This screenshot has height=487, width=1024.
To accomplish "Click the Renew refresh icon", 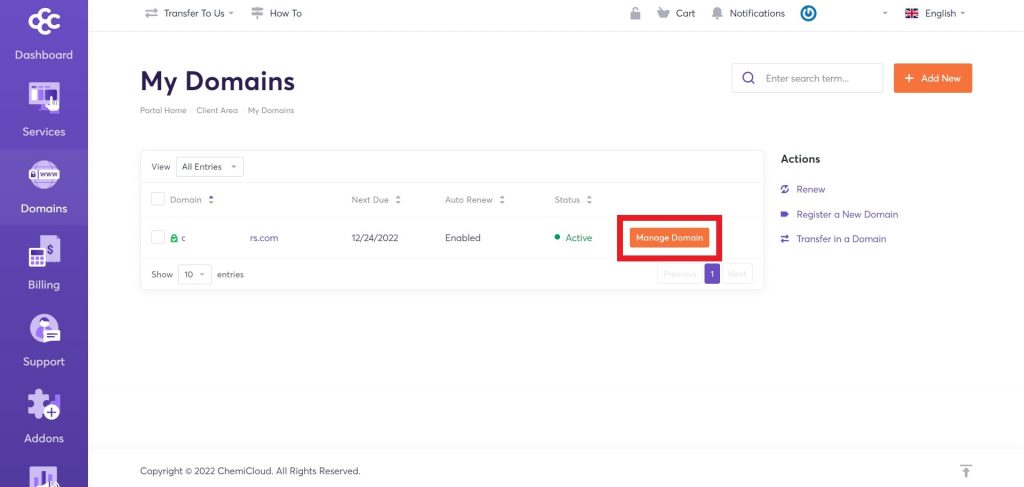I will 785,189.
